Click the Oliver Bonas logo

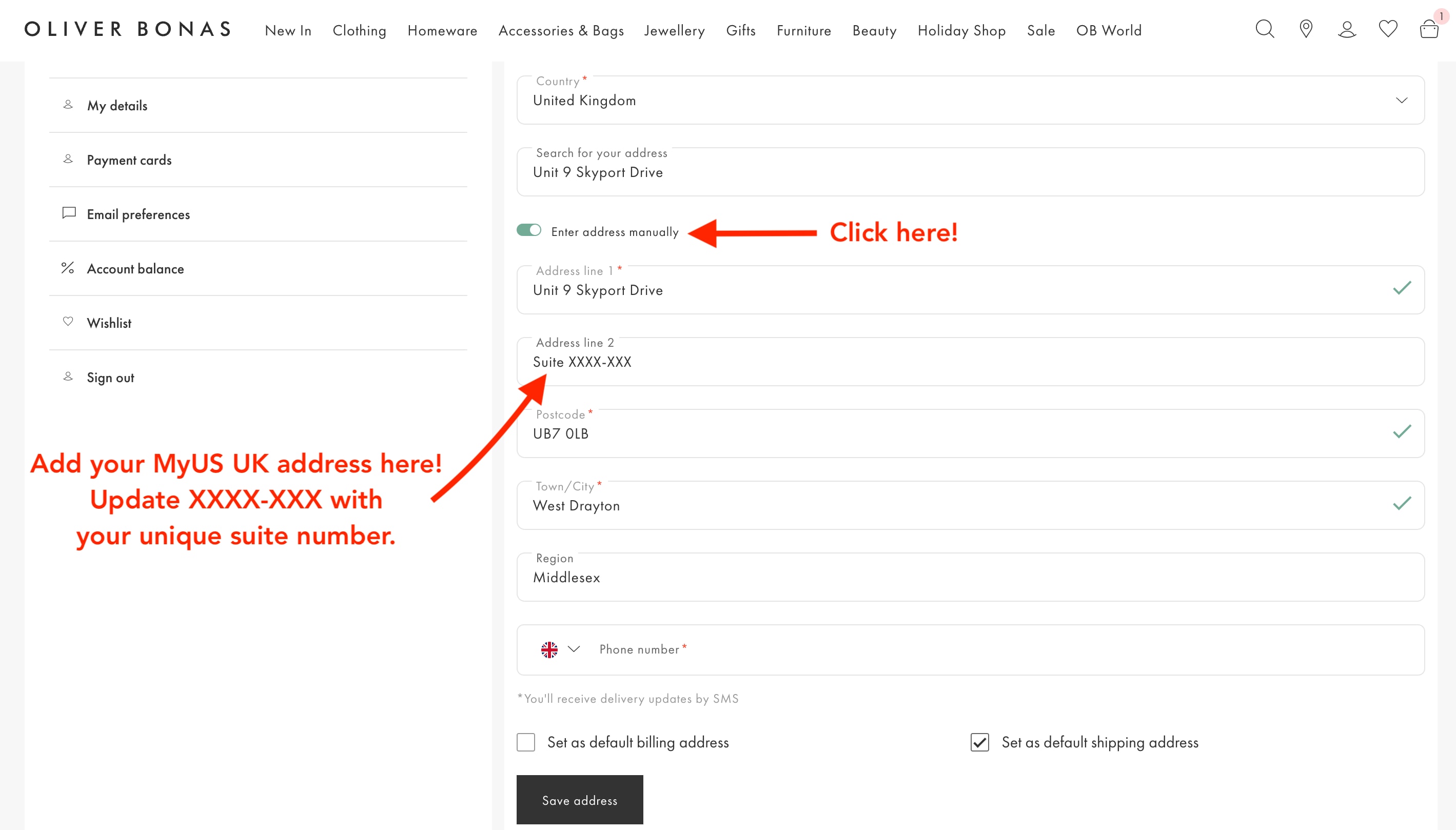(128, 29)
